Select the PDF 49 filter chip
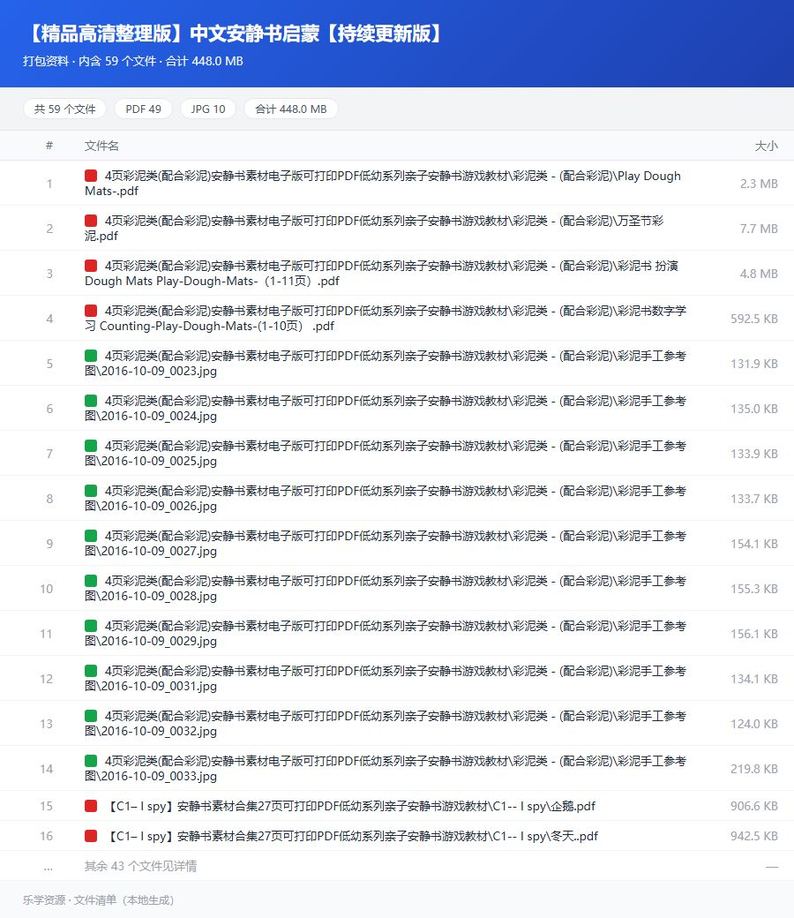794x918 pixels. [143, 109]
